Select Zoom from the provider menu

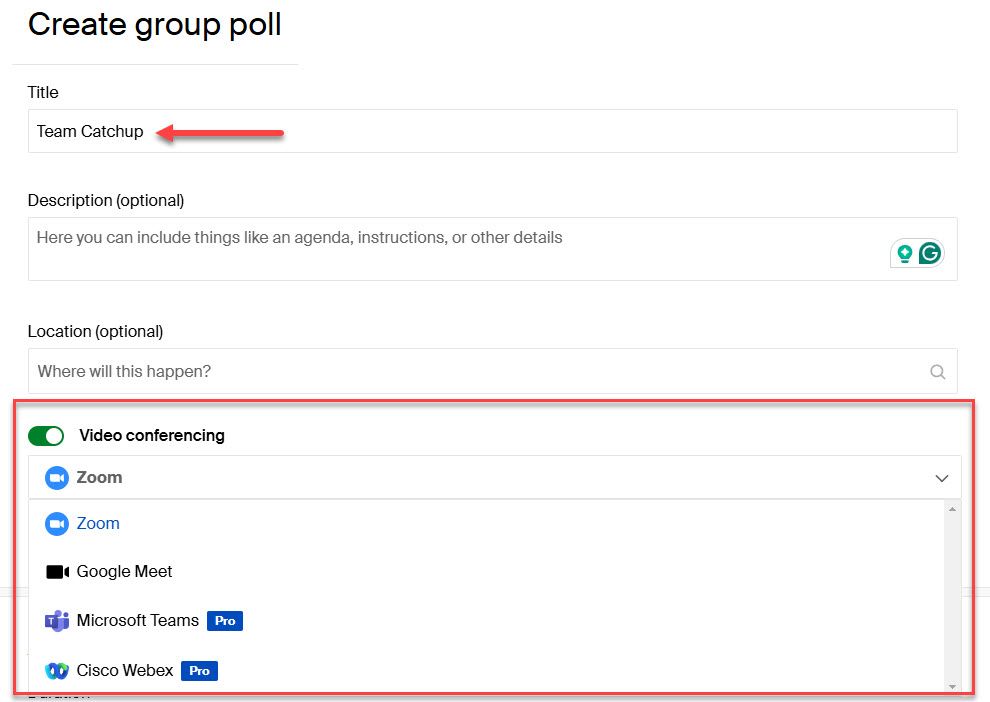98,478
